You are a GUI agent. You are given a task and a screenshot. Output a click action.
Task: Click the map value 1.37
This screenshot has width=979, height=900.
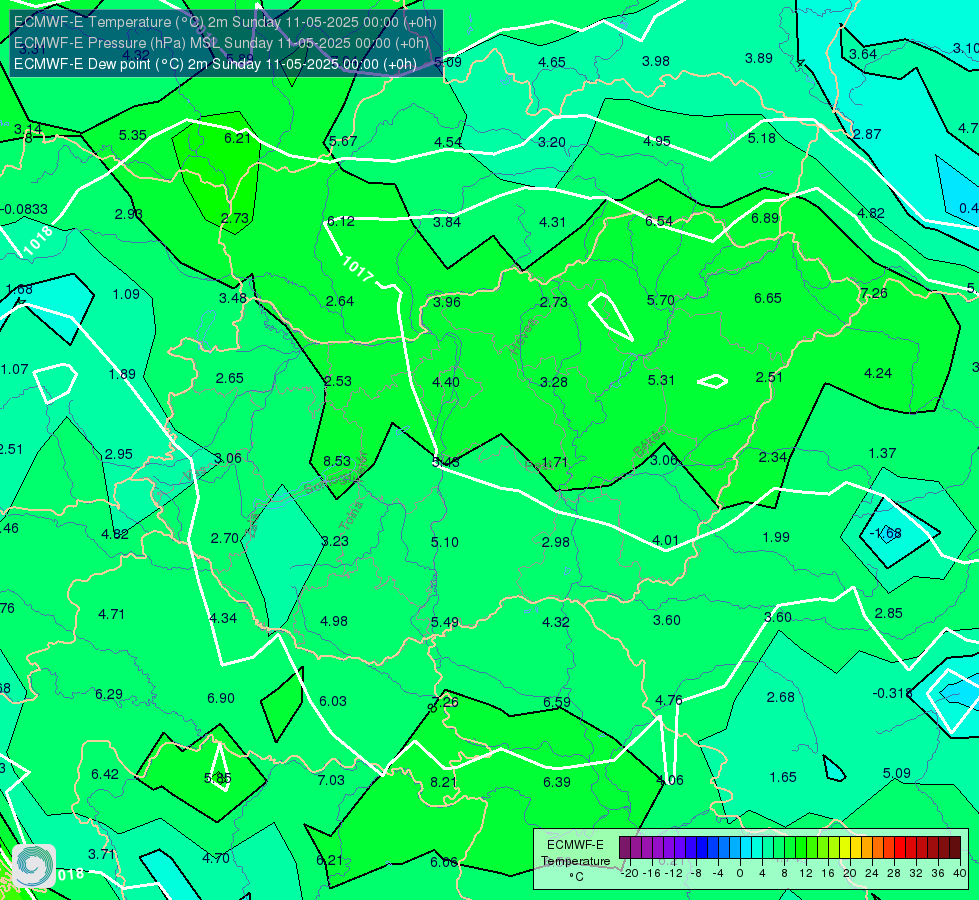(x=882, y=453)
